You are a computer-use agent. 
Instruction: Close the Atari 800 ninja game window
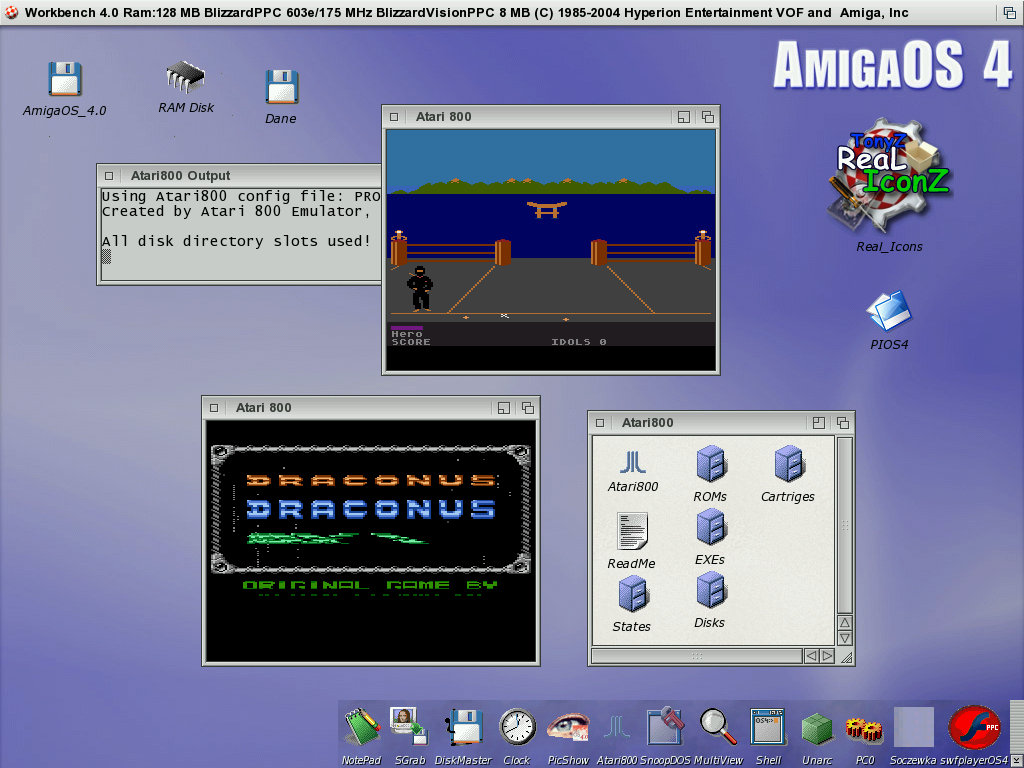coord(394,117)
